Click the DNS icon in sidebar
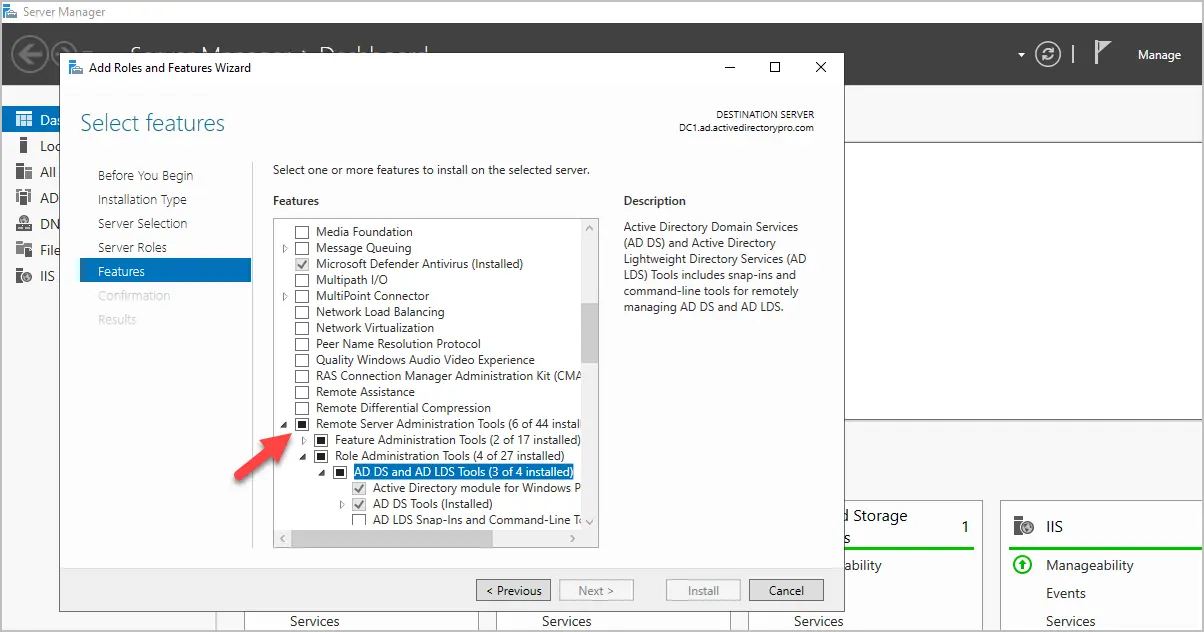Viewport: 1204px width, 632px height. [x=24, y=224]
